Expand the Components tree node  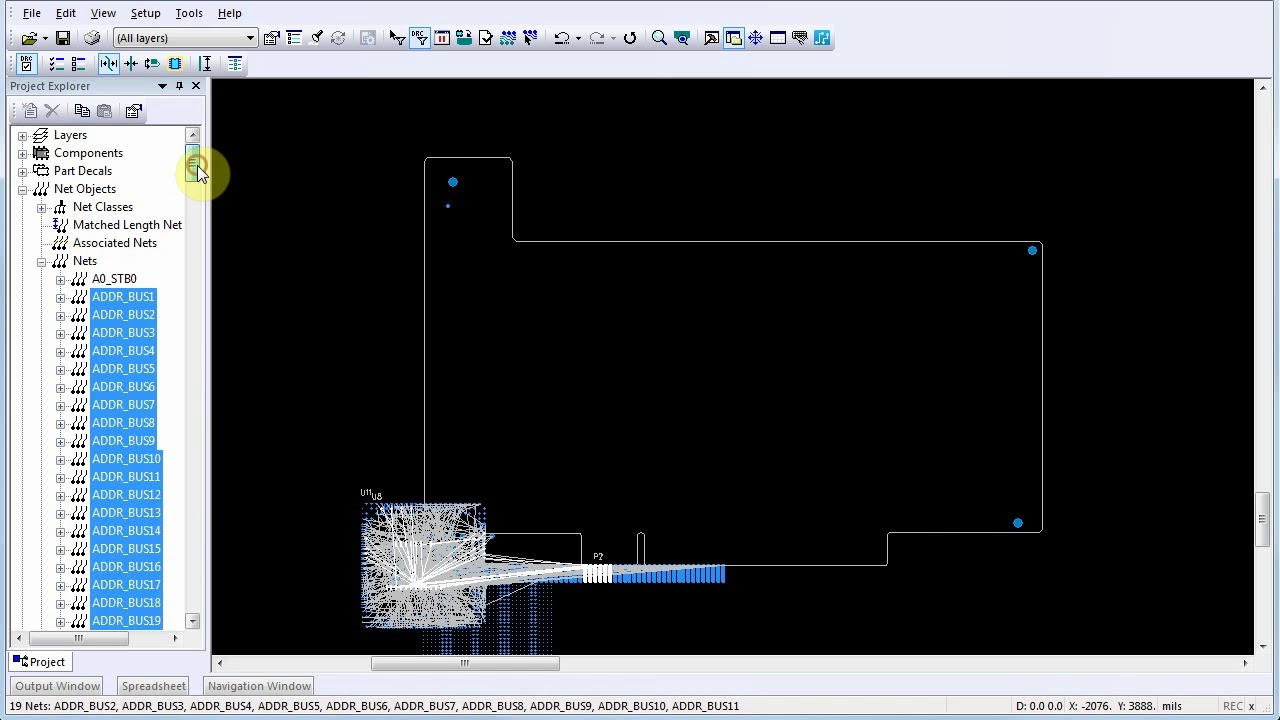pyautogui.click(x=23, y=153)
